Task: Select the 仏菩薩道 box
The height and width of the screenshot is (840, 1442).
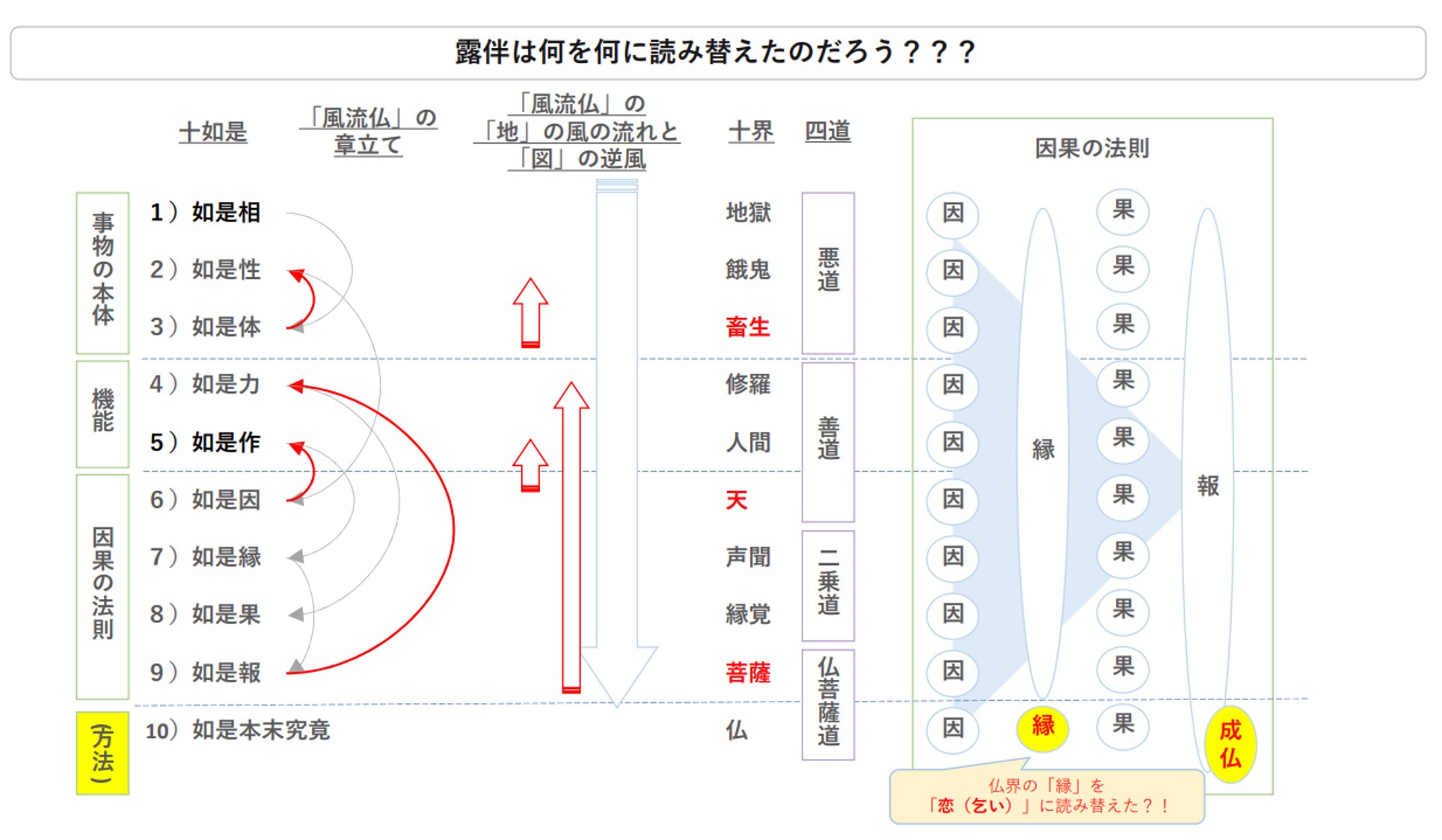Action: pyautogui.click(x=828, y=705)
